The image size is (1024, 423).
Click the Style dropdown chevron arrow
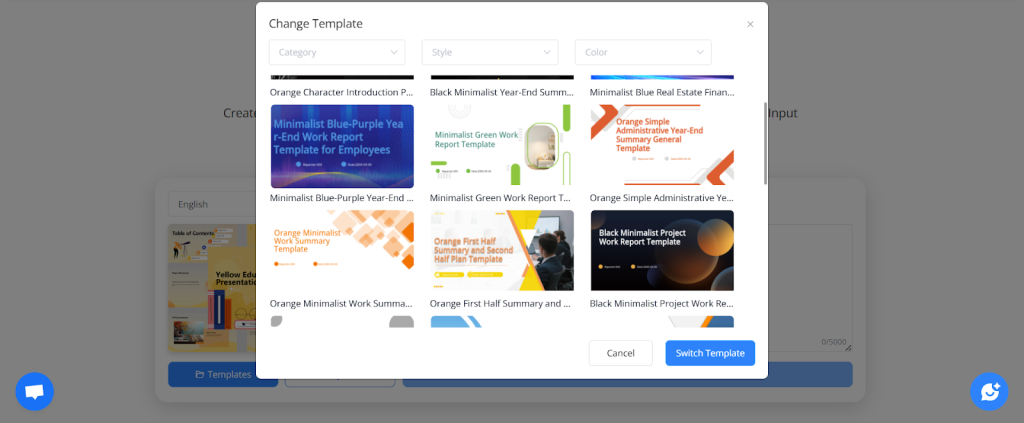click(546, 52)
